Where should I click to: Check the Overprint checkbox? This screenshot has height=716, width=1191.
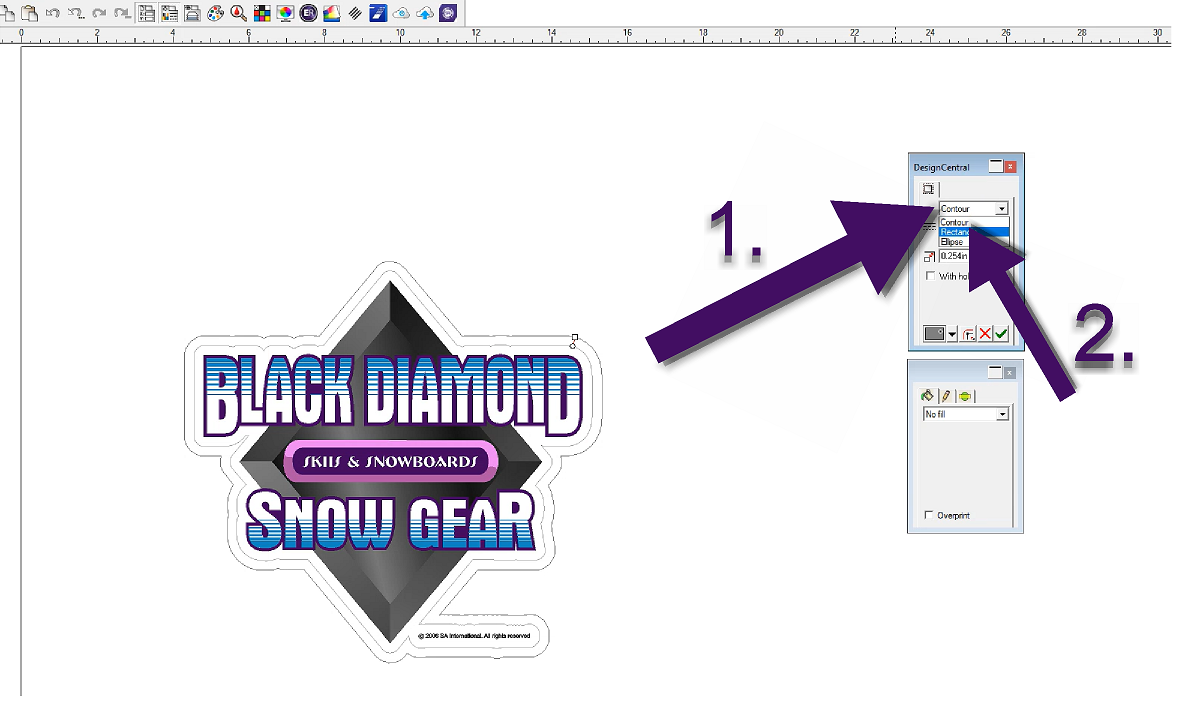point(929,516)
